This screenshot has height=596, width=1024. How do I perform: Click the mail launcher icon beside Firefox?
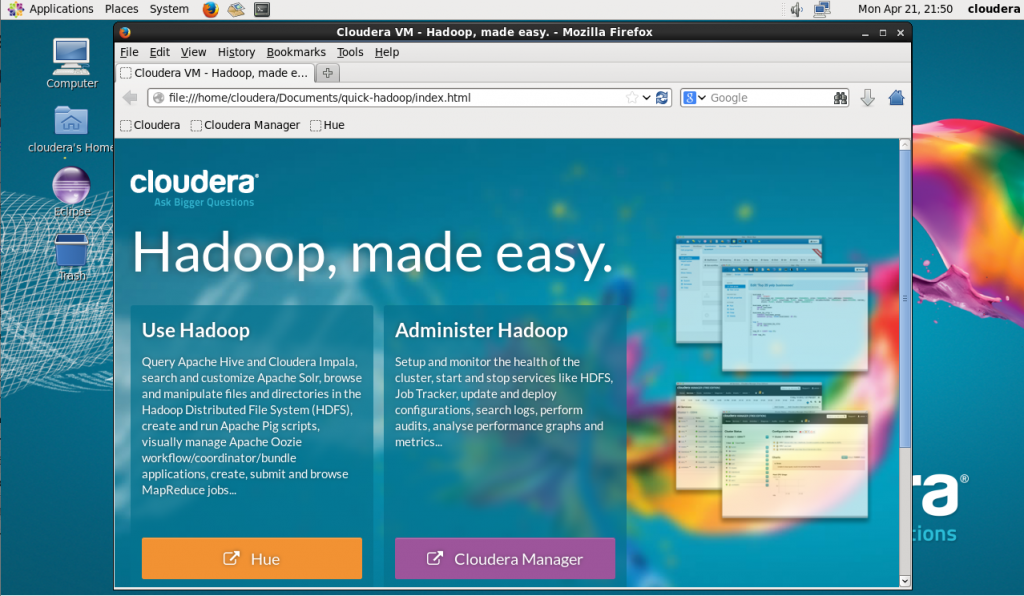236,9
